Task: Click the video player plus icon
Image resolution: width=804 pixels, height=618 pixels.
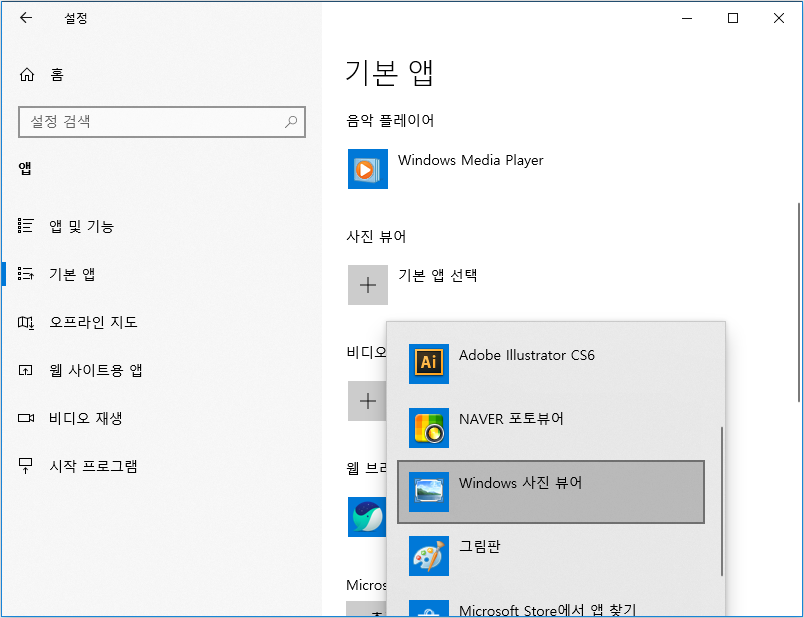Action: pos(367,401)
